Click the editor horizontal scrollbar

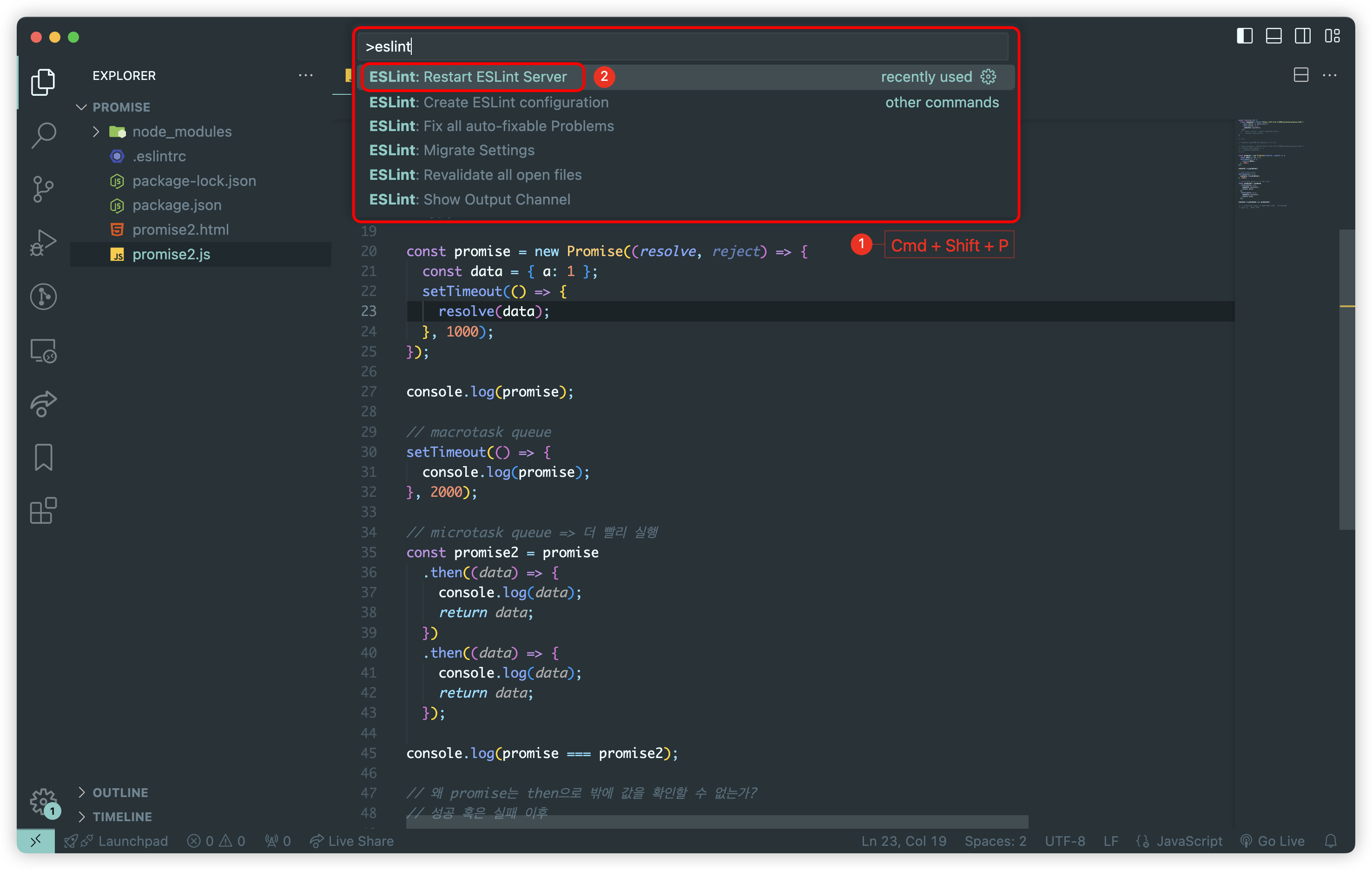tap(717, 821)
